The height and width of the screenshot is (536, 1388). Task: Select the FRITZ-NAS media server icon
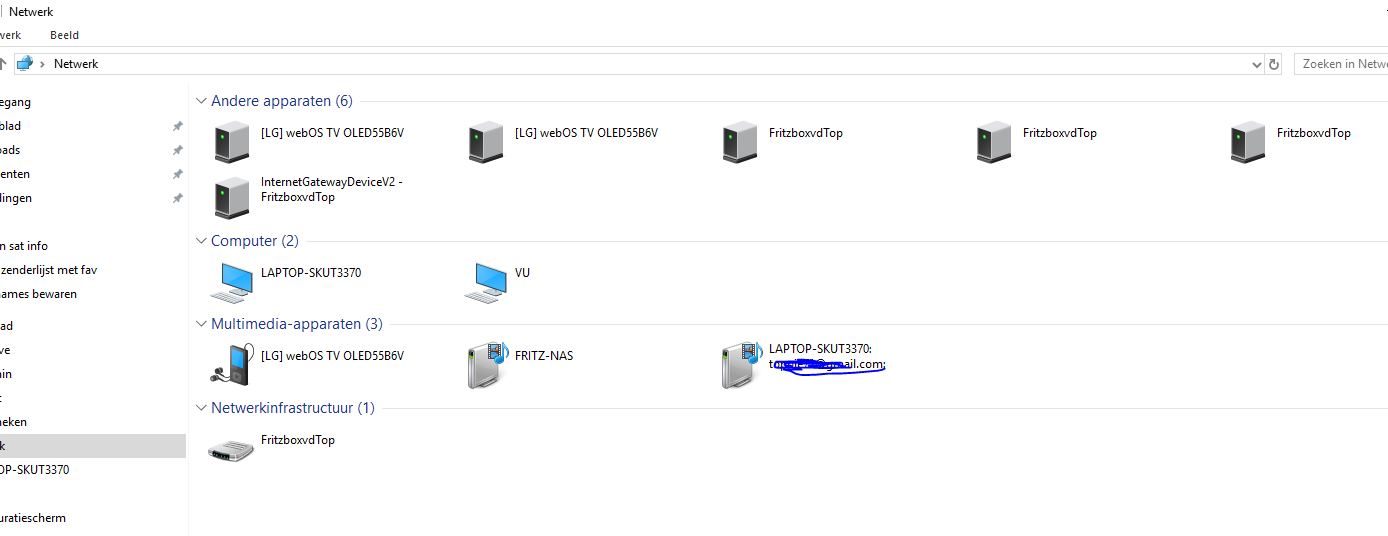tap(485, 365)
